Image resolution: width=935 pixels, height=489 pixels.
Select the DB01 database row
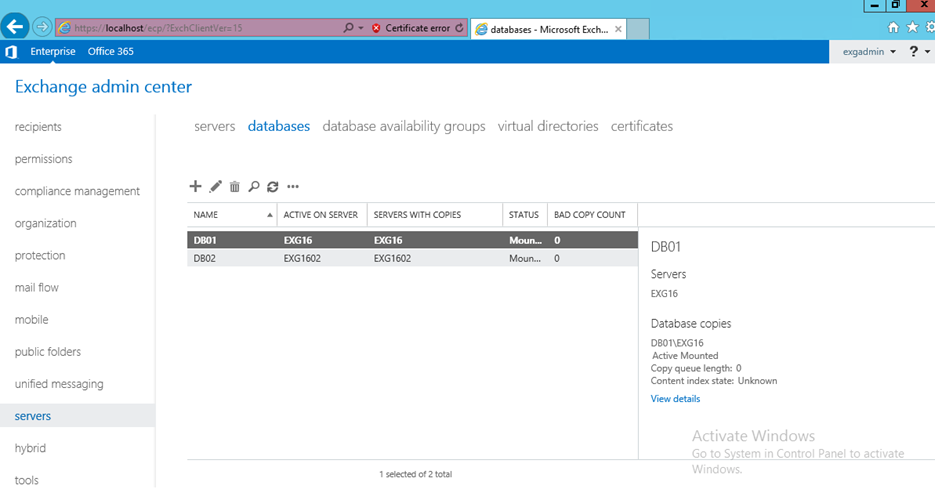pyautogui.click(x=413, y=240)
